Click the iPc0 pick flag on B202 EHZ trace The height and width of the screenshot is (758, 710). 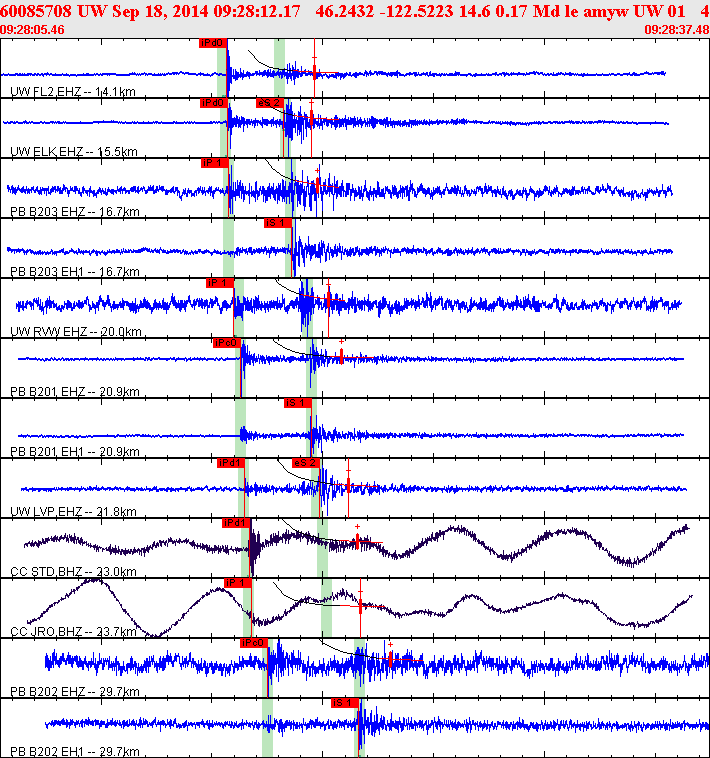pos(254,642)
